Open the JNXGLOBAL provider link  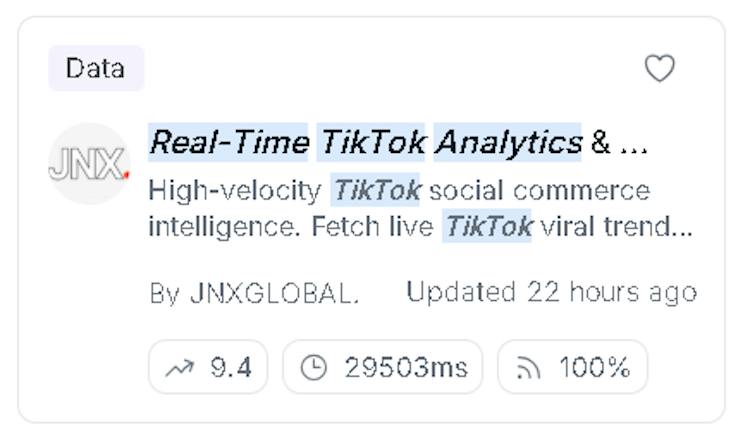point(275,293)
